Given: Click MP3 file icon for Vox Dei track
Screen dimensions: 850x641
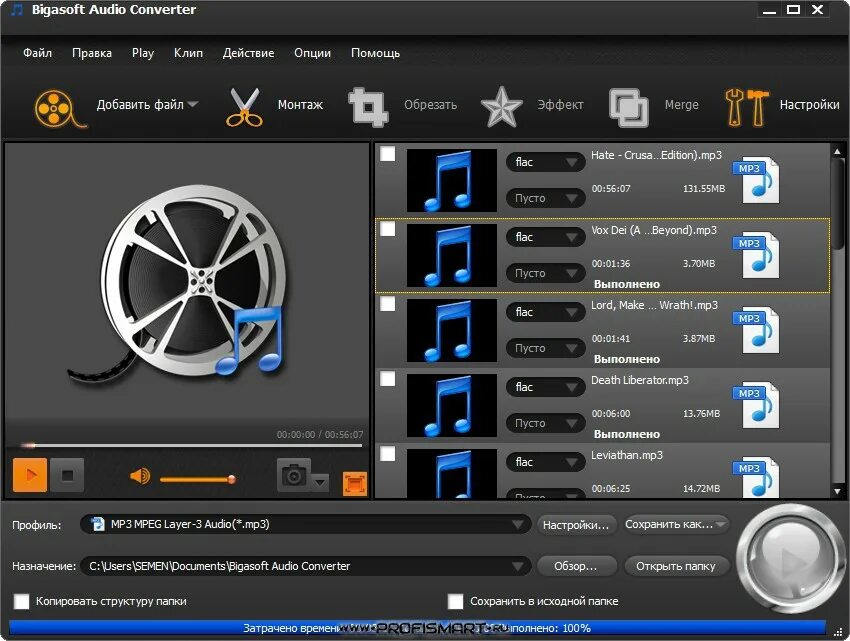Looking at the screenshot, I should pyautogui.click(x=756, y=255).
